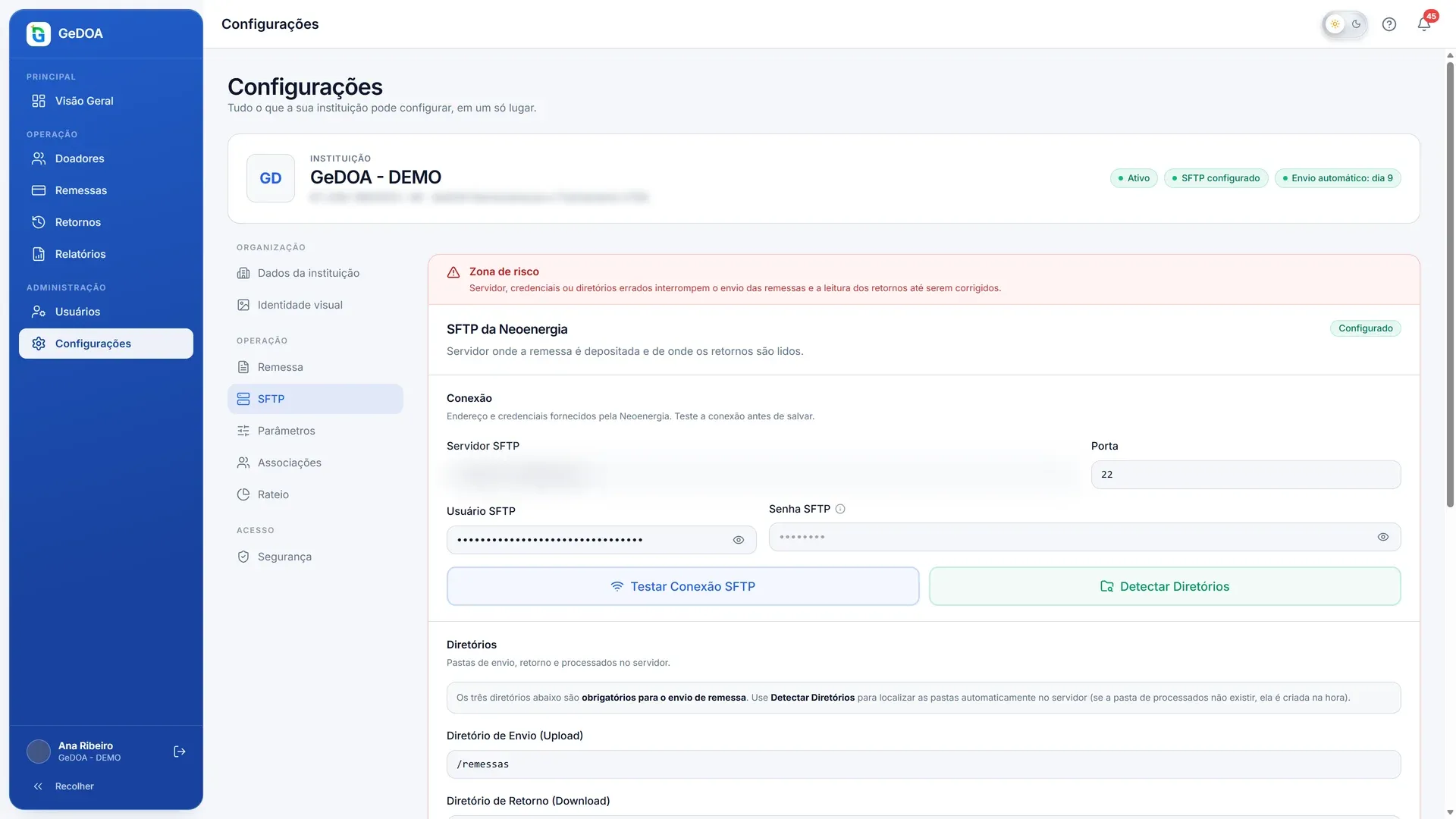Viewport: 1456px width, 819px height.
Task: Switch to dark mode moon icon
Action: point(1357,24)
